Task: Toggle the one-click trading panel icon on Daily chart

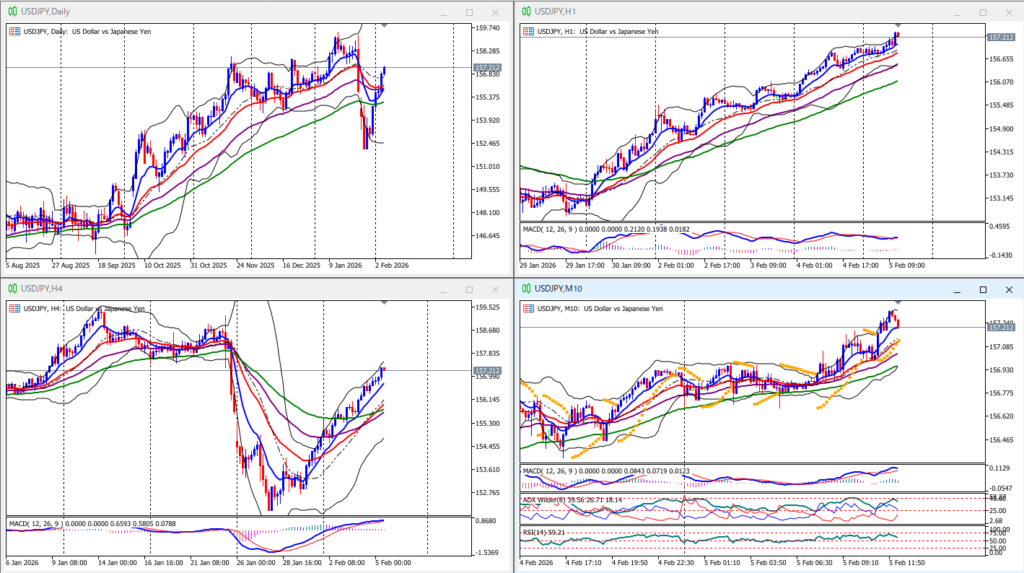Action: click(x=14, y=31)
